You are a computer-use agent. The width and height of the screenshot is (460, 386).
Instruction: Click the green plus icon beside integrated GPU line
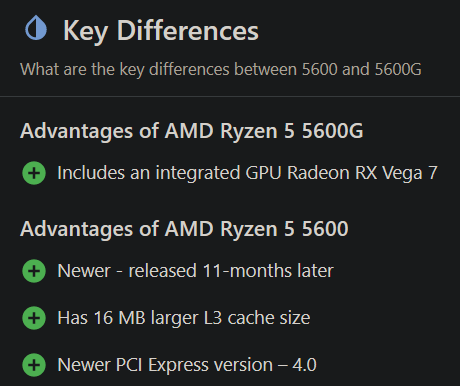coord(34,173)
